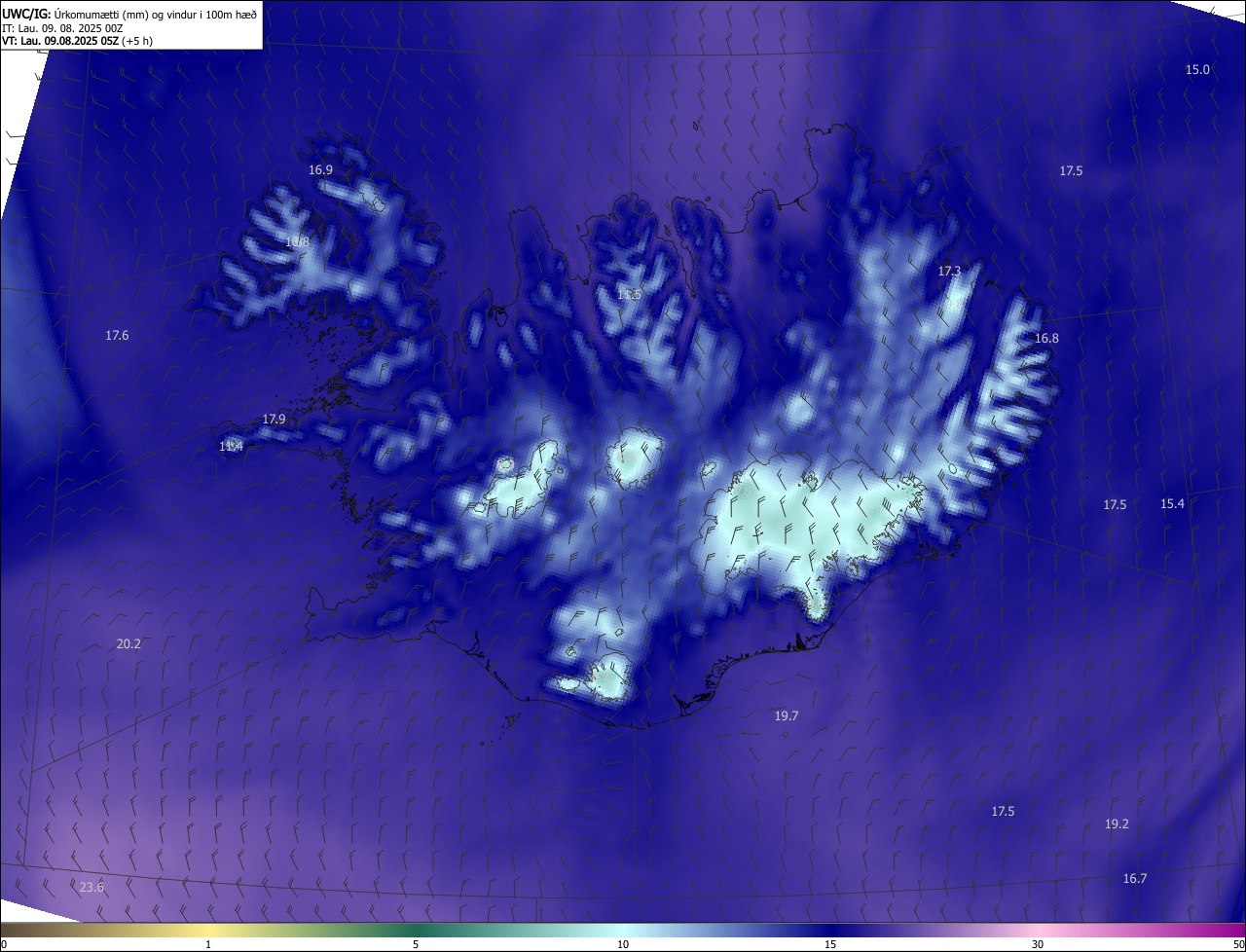Screen dimensions: 1246x952
Task: Click the 11.4 value label
Action: click(x=231, y=446)
